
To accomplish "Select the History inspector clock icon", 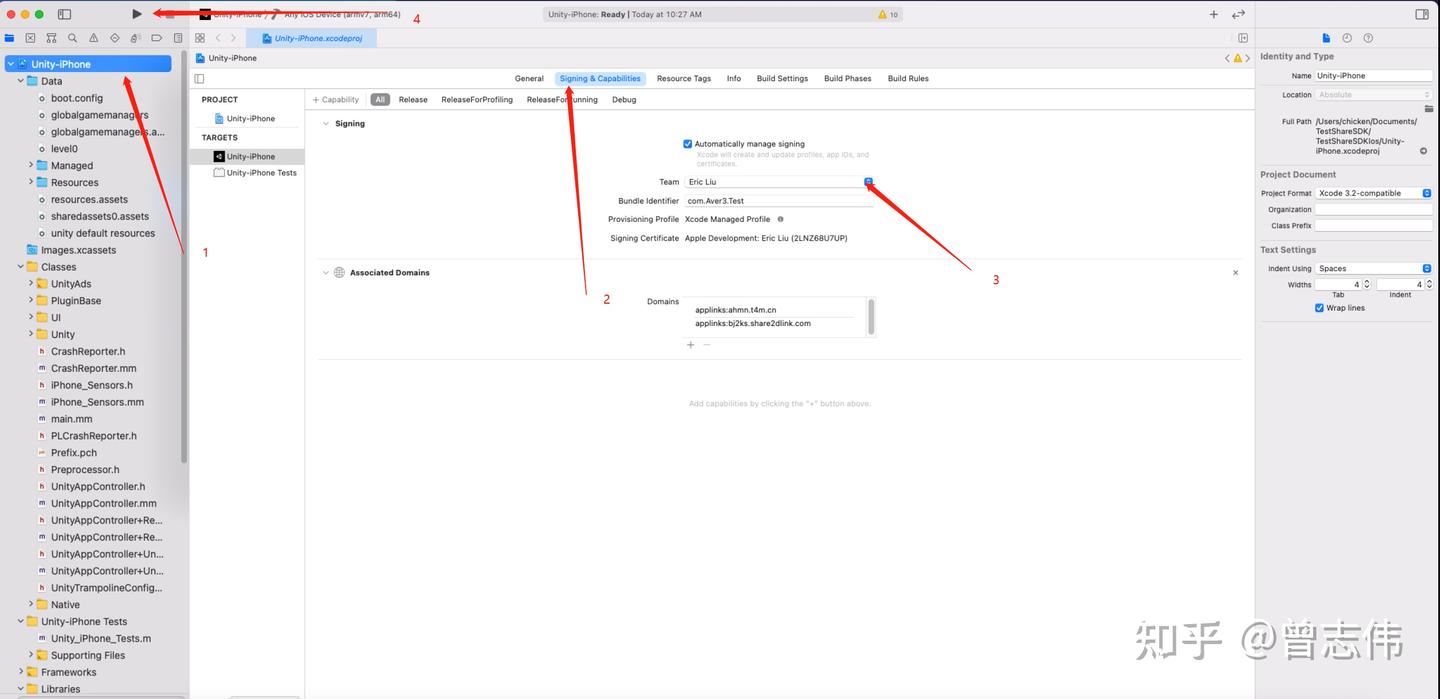I will point(1348,38).
